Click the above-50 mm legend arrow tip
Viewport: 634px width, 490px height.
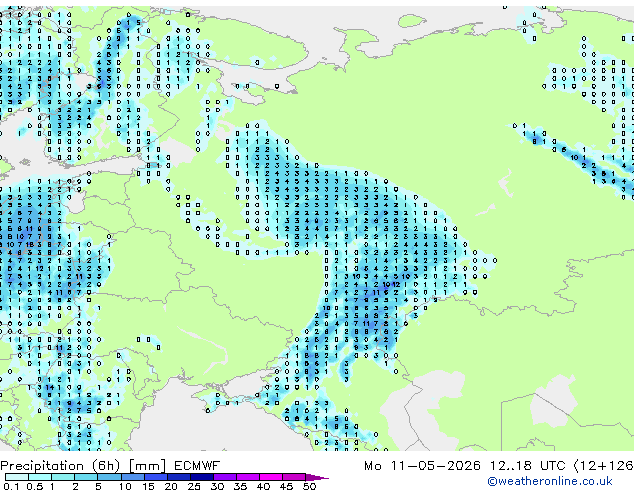(317, 477)
